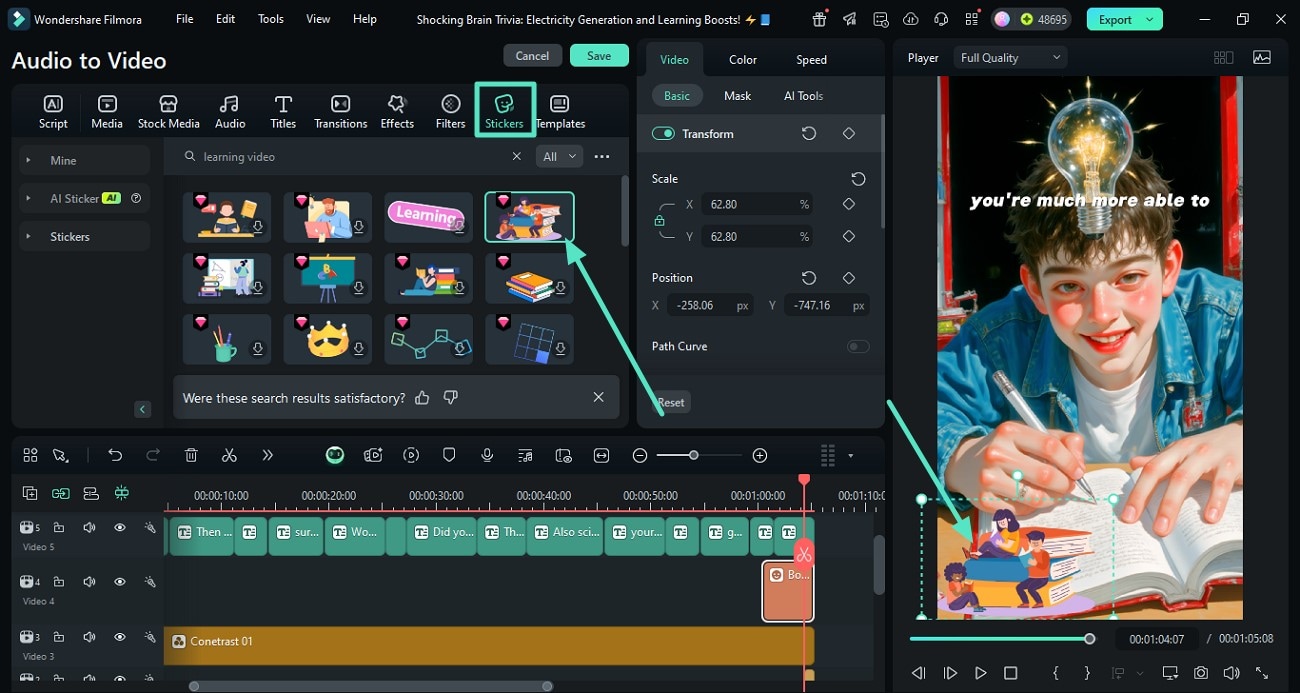
Task: Take a snapshot with camera icon
Action: pyautogui.click(x=1201, y=673)
